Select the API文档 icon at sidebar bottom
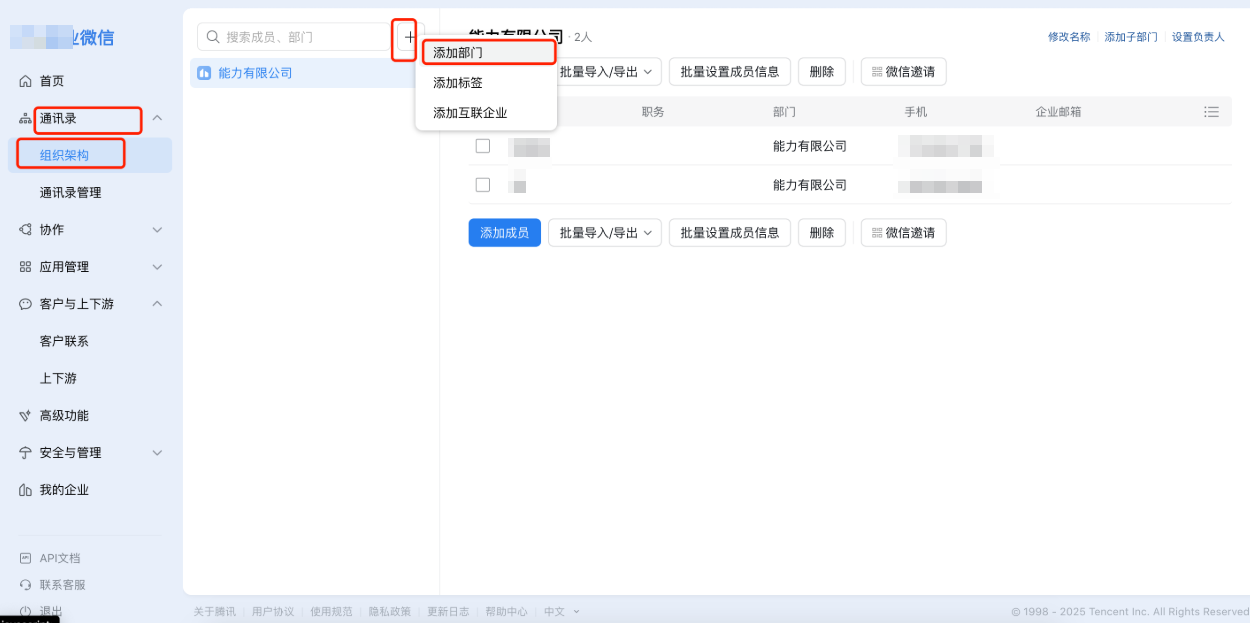This screenshot has width=1250, height=623. [25, 557]
